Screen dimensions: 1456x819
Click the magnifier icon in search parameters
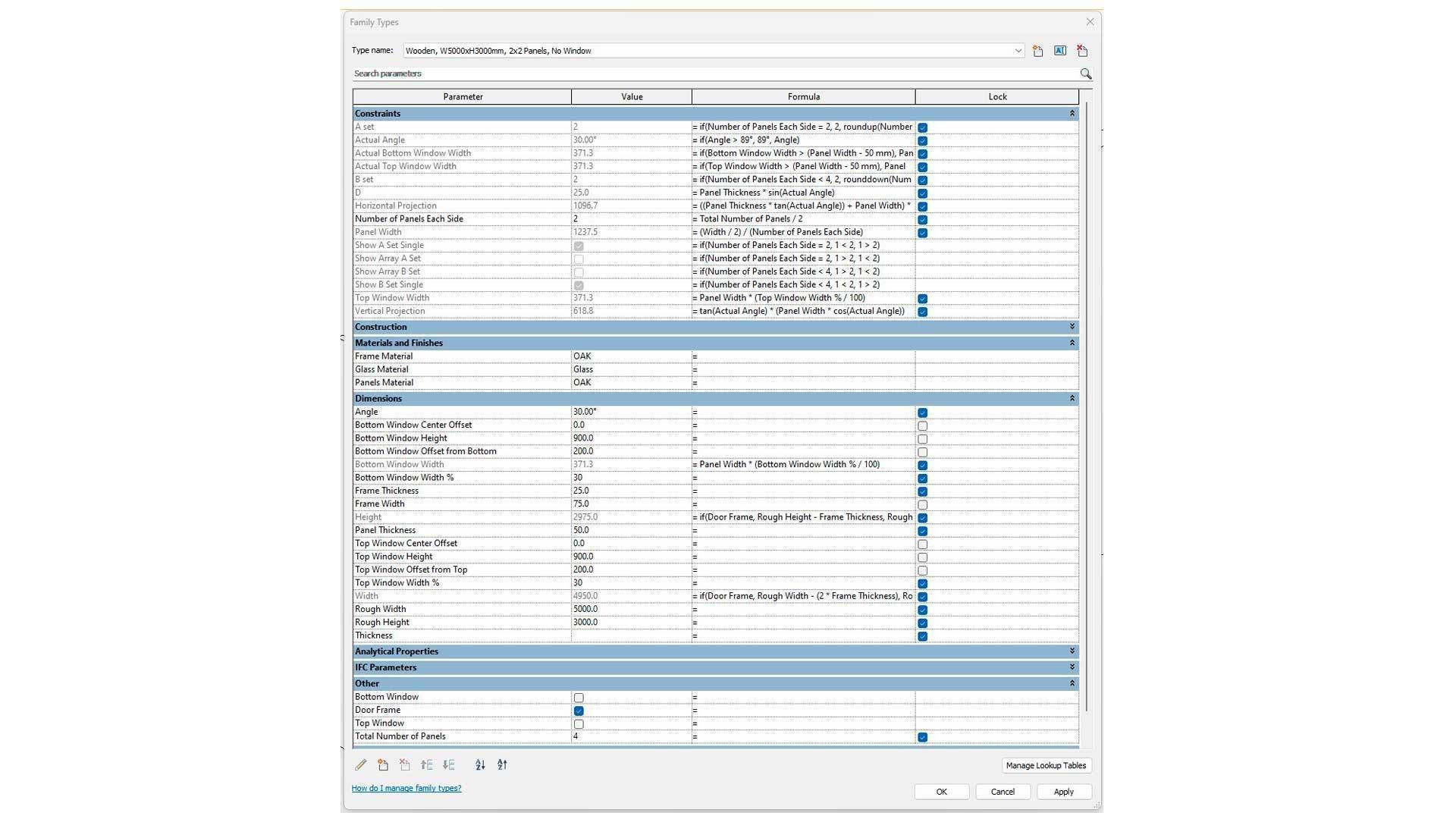pos(1085,74)
